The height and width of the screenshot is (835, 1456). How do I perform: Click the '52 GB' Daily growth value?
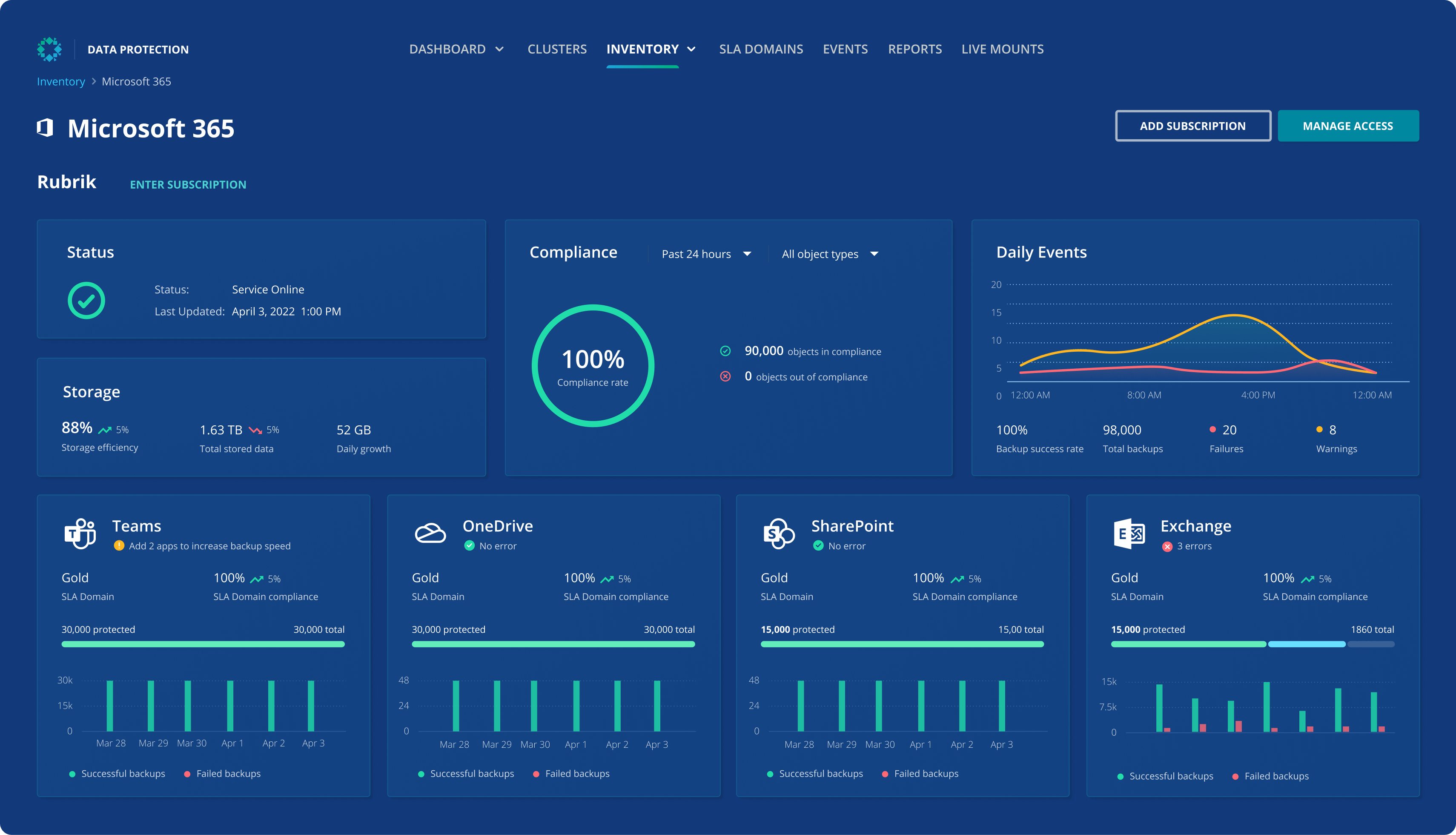(354, 430)
